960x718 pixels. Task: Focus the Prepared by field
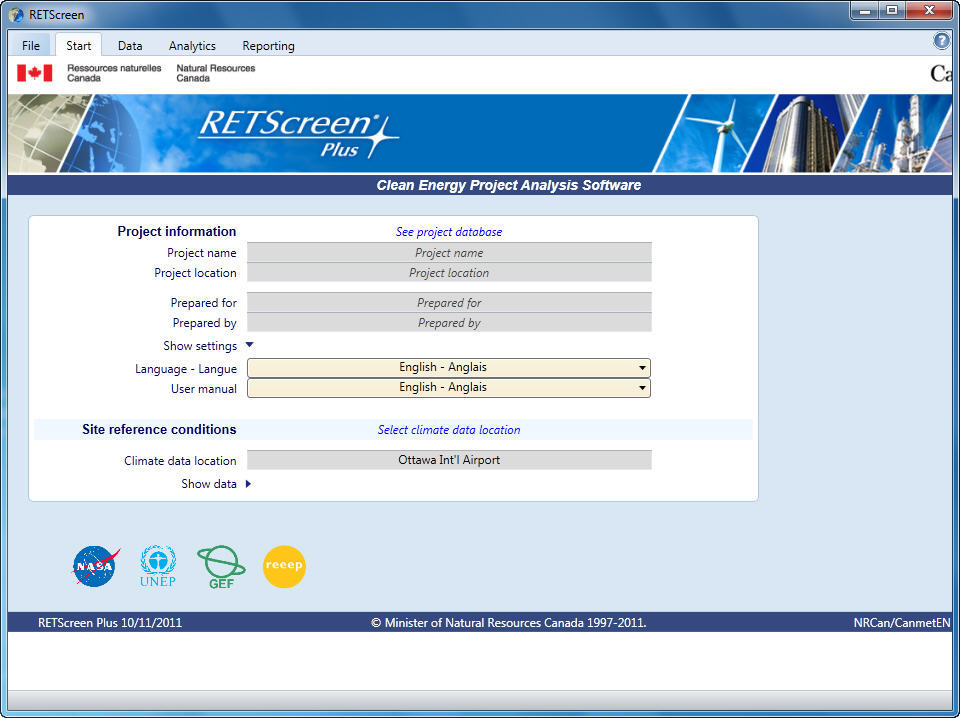pos(449,323)
